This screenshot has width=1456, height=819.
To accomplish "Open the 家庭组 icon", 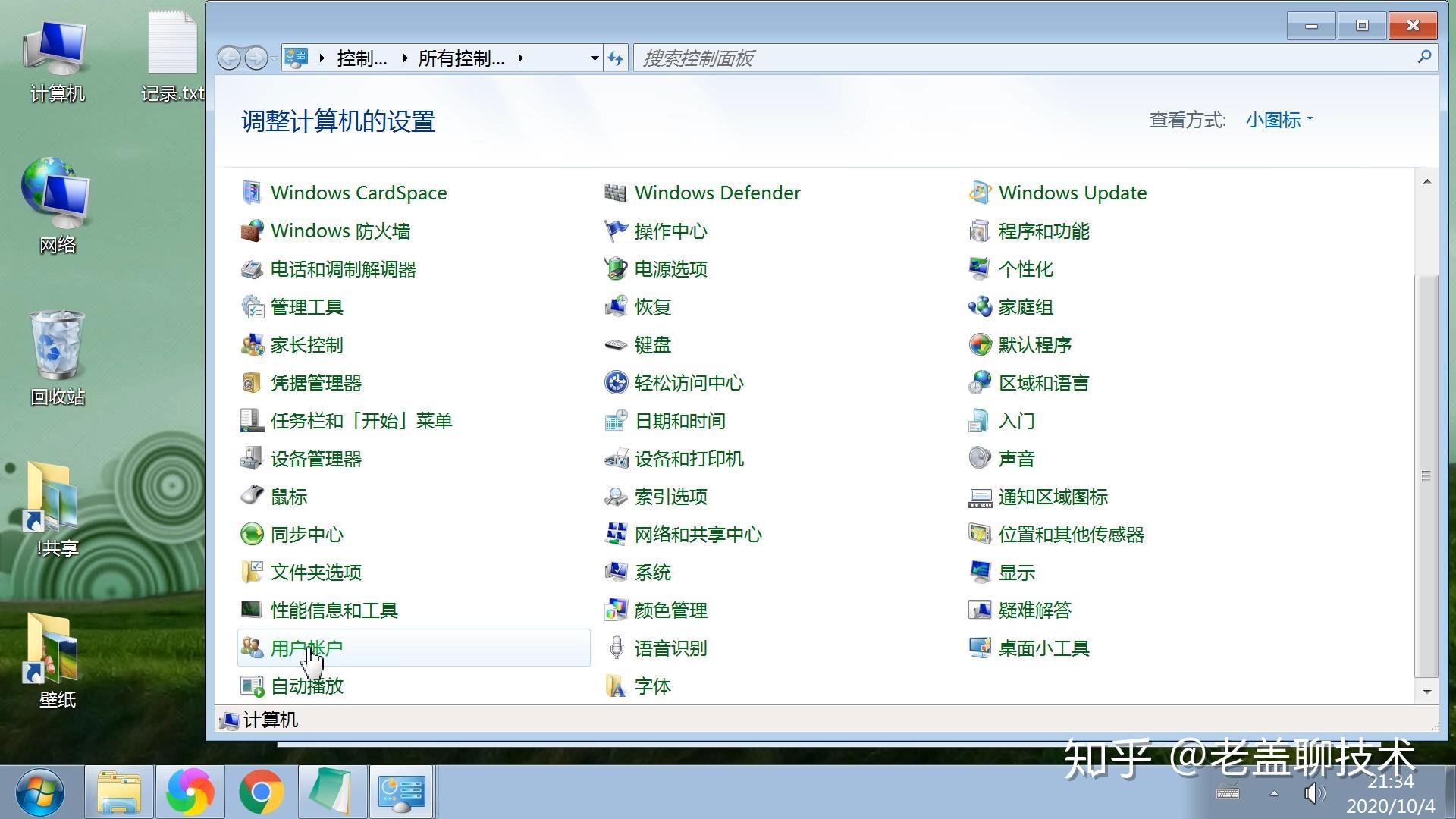I will (x=980, y=306).
